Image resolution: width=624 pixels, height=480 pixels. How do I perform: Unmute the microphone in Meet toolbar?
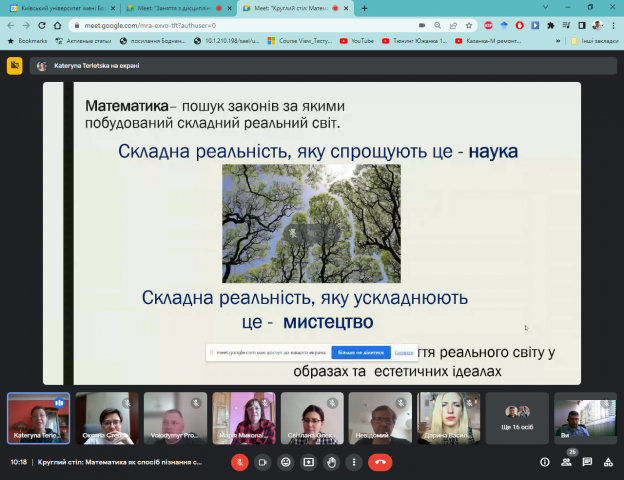(239, 462)
